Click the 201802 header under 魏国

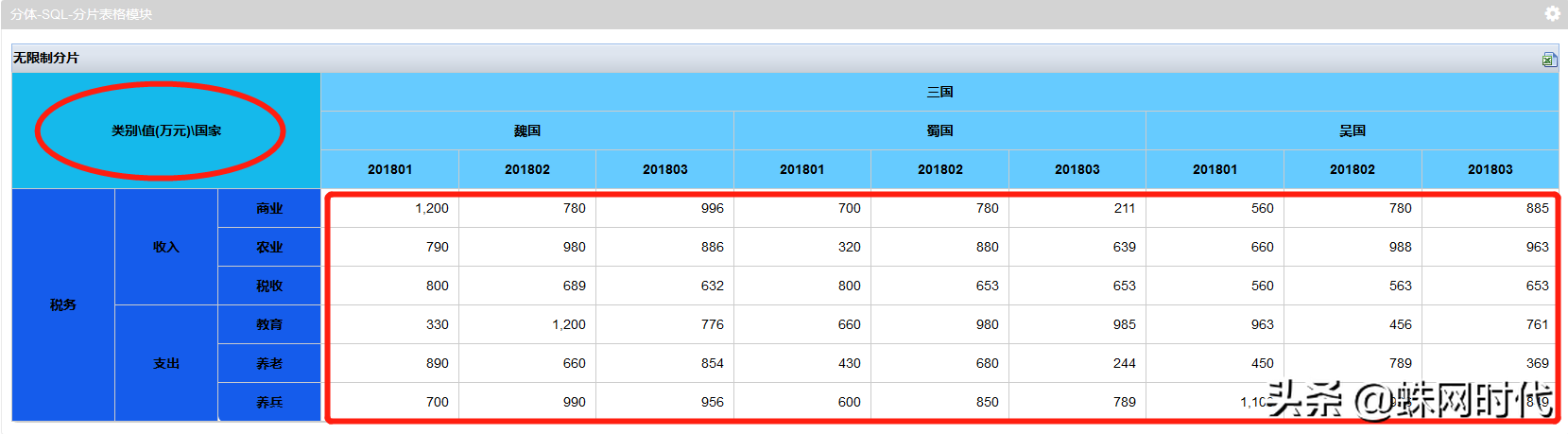[x=527, y=169]
